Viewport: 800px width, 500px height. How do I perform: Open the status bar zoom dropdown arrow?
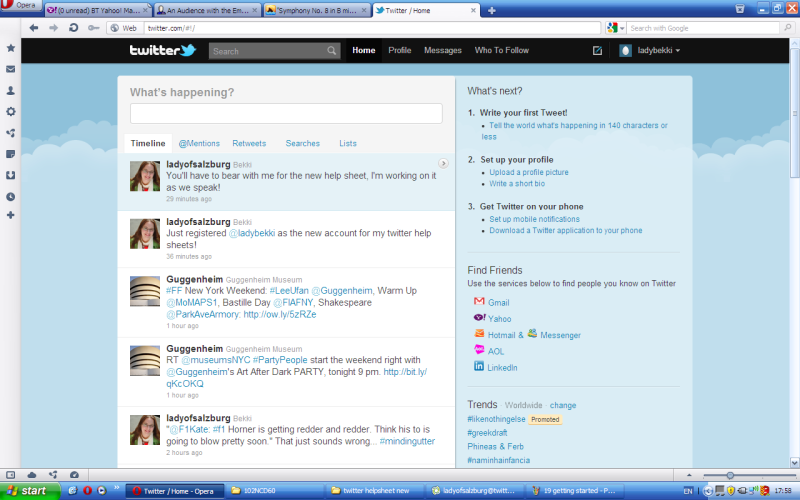(x=689, y=474)
